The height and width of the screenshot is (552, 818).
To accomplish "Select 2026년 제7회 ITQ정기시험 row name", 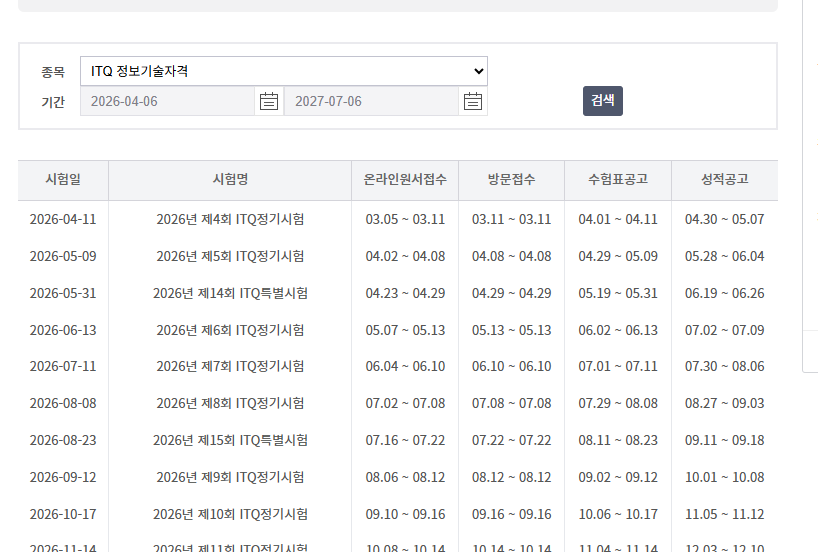I will [x=230, y=366].
